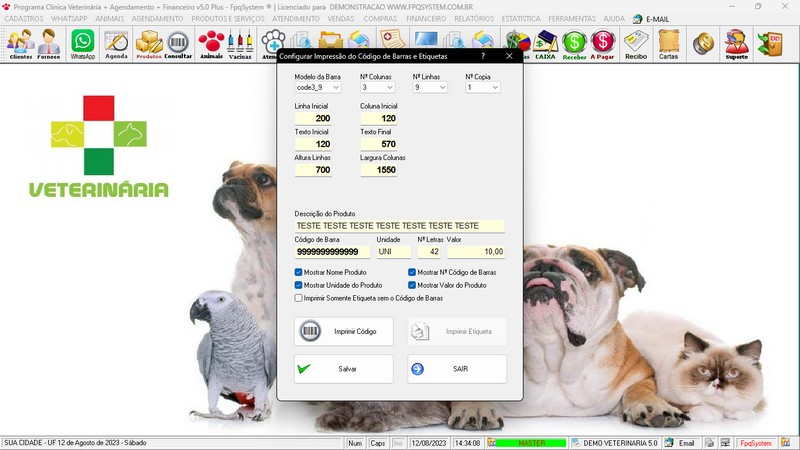The width and height of the screenshot is (800, 450).
Task: Toggle Mostrar Nº Código de Barras checkbox
Action: tap(412, 272)
